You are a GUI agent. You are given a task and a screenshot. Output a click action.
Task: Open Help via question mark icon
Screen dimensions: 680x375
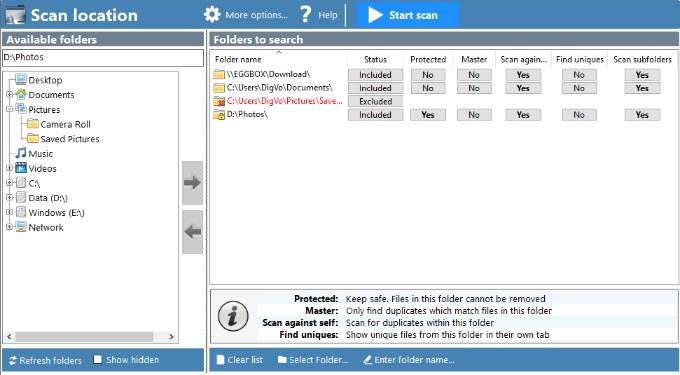pos(306,15)
